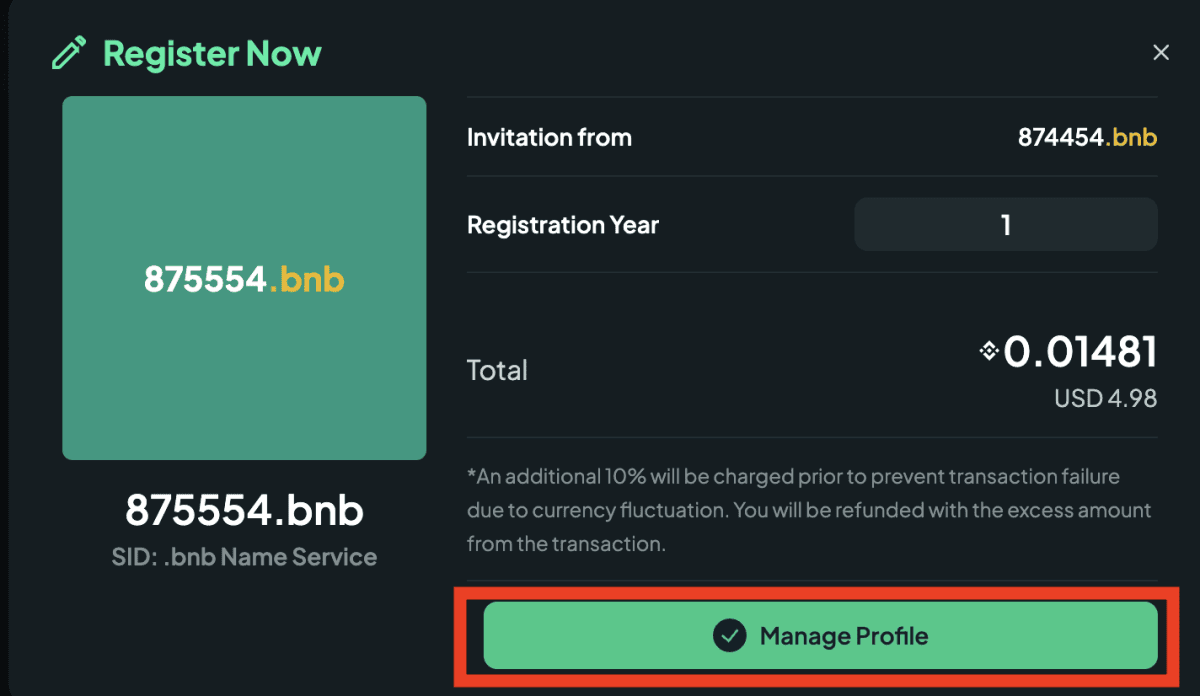
Task: Click the inviter name 874454.bnb
Action: [x=1087, y=137]
